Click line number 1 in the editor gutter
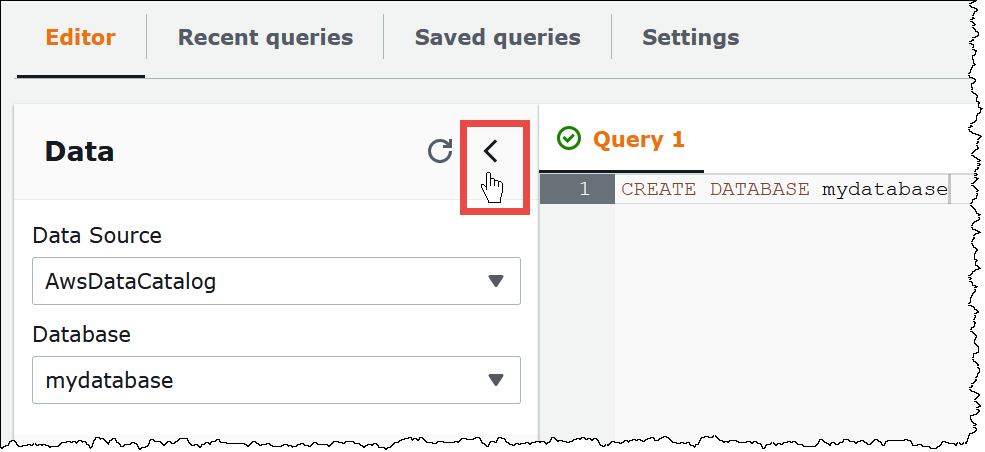 tap(584, 189)
